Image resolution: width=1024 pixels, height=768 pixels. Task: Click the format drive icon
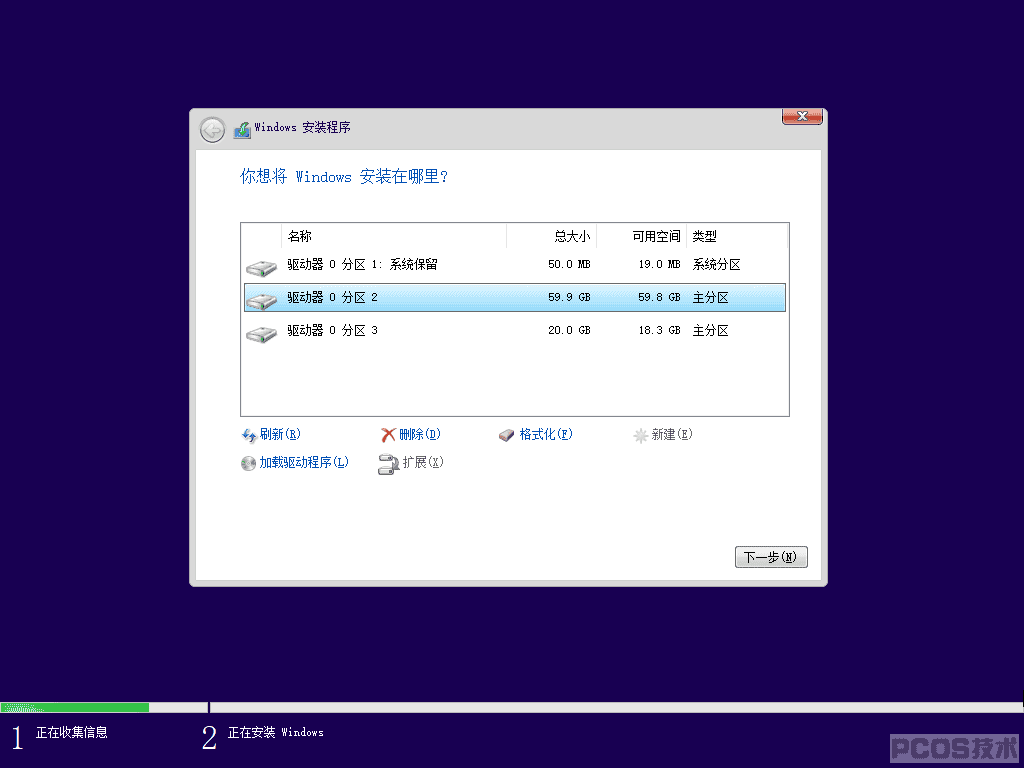[x=507, y=435]
